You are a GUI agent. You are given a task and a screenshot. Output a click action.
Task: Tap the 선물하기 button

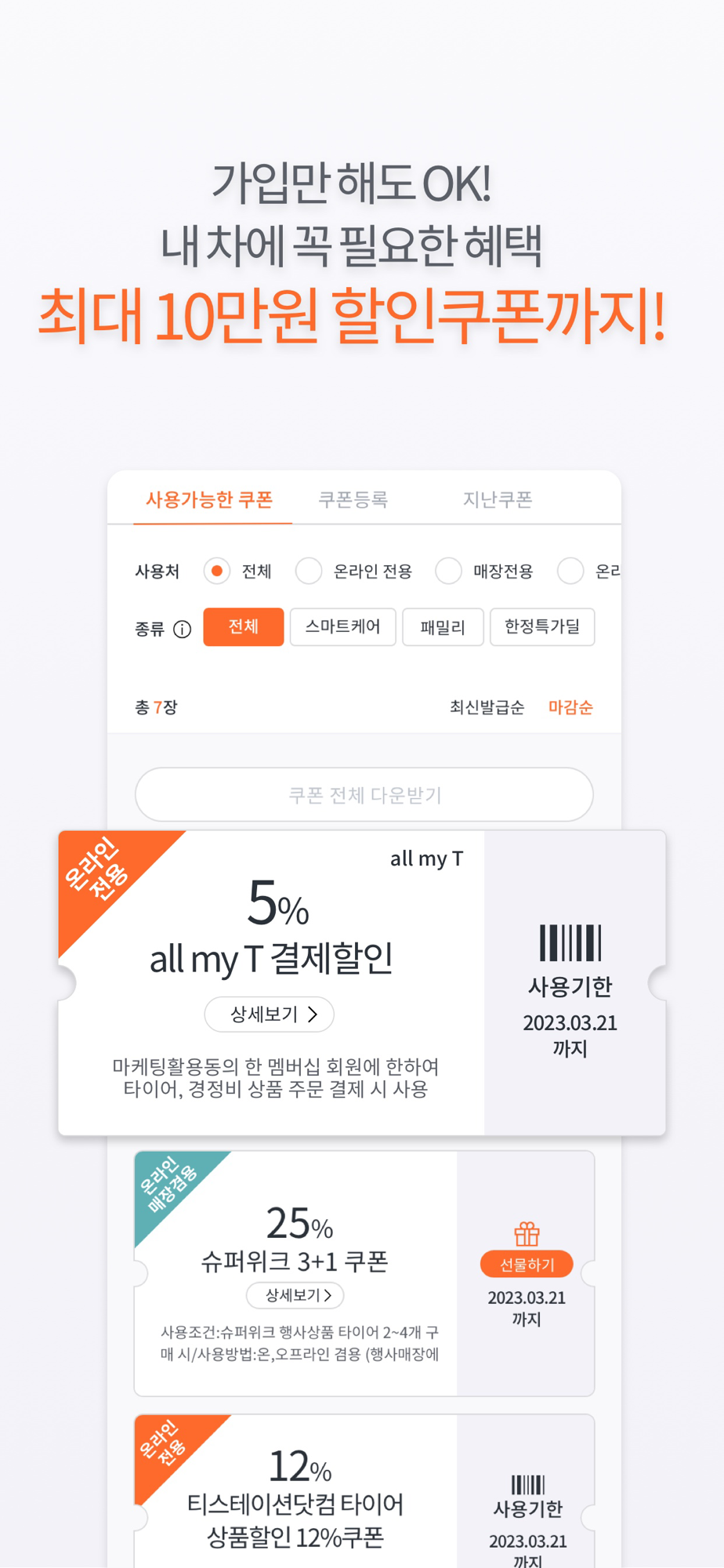pyautogui.click(x=527, y=1264)
